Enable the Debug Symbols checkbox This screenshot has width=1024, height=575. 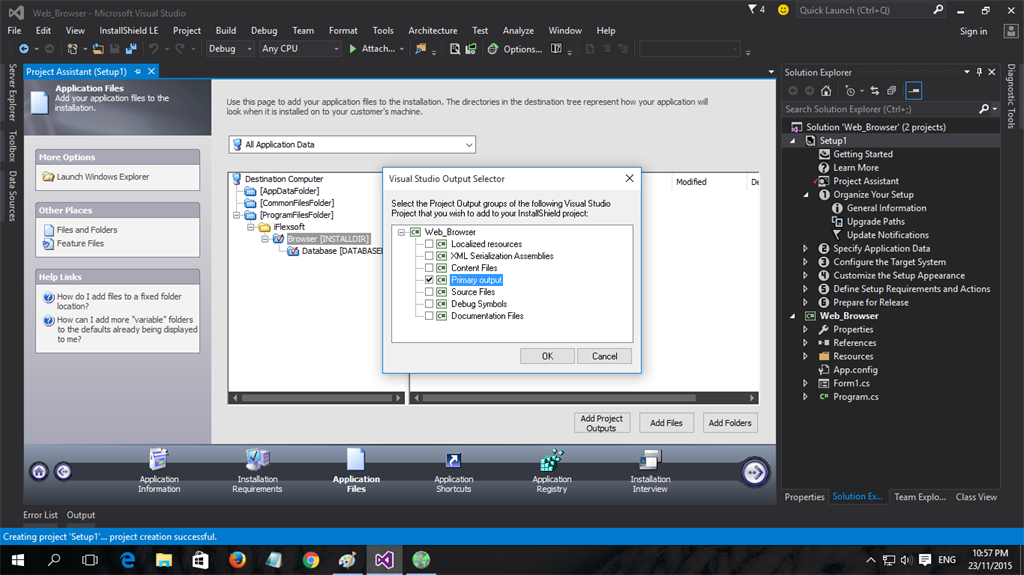429,304
